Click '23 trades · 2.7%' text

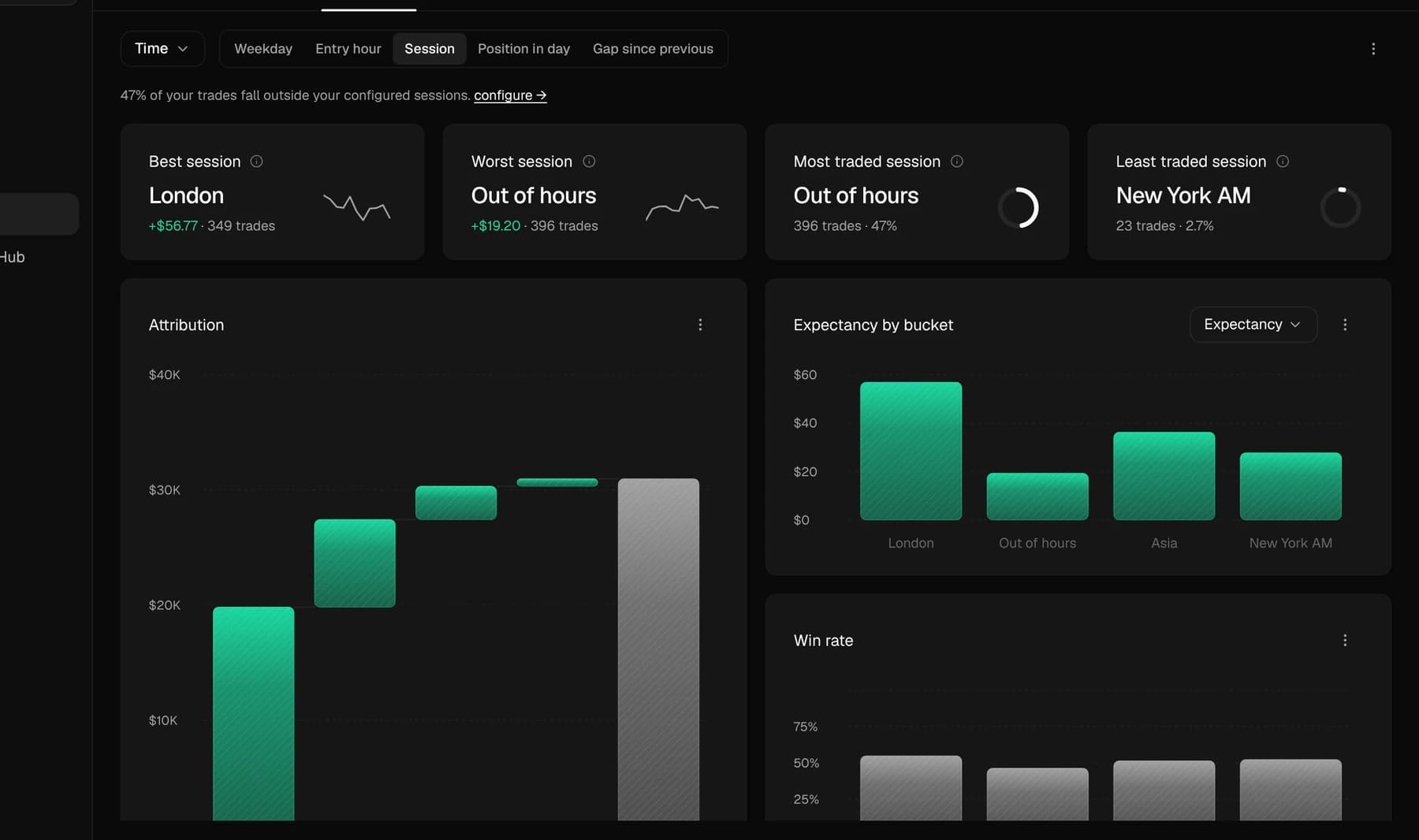(1164, 226)
